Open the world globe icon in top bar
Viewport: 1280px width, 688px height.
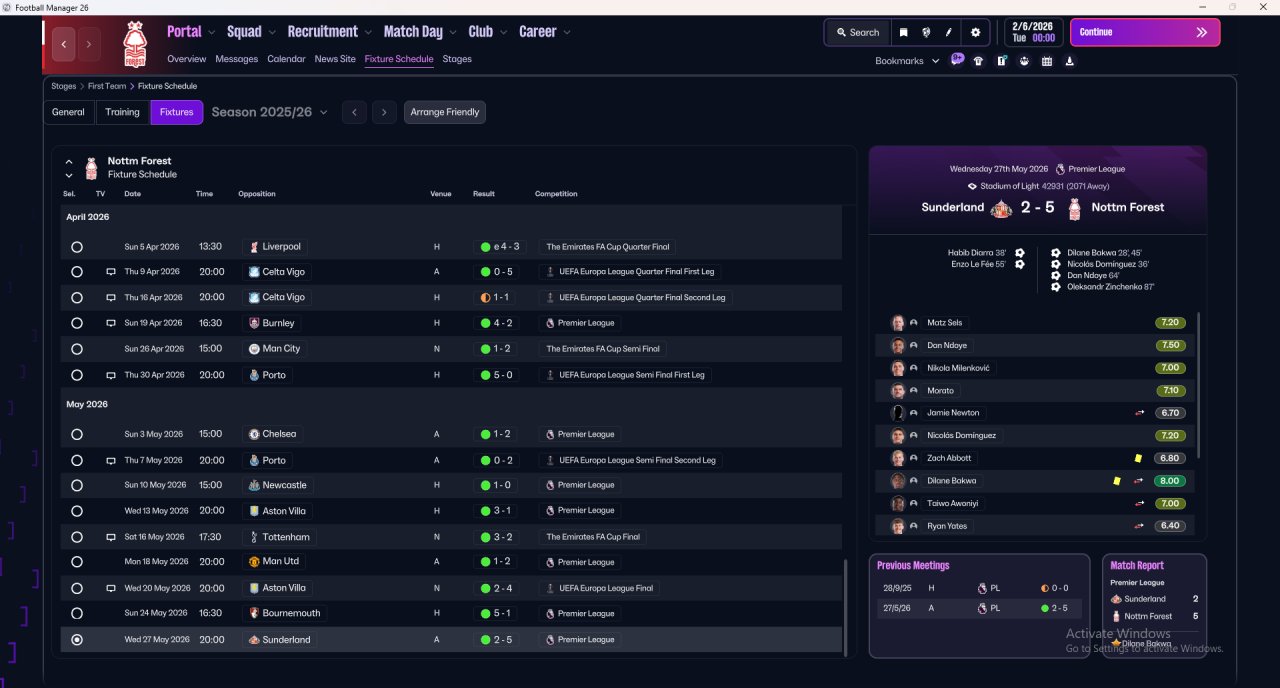point(926,32)
